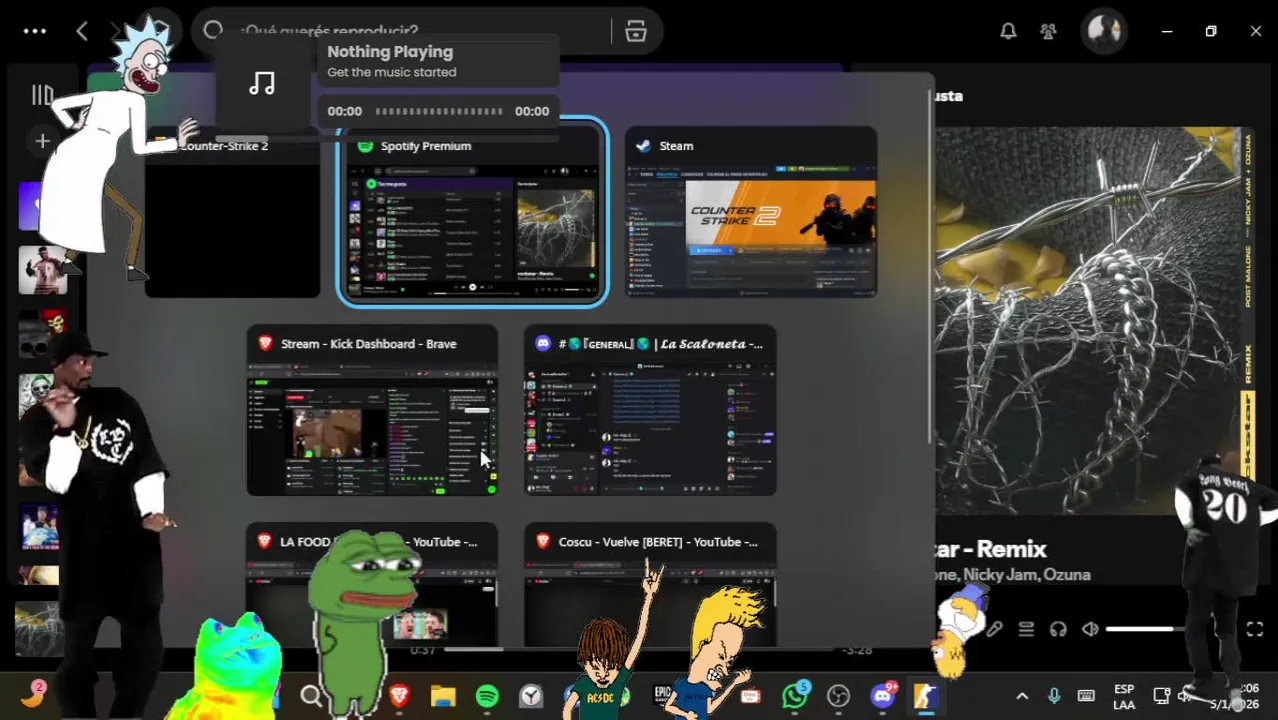Switch to the Steam window
Viewport: 1278px width, 720px height.
point(751,212)
